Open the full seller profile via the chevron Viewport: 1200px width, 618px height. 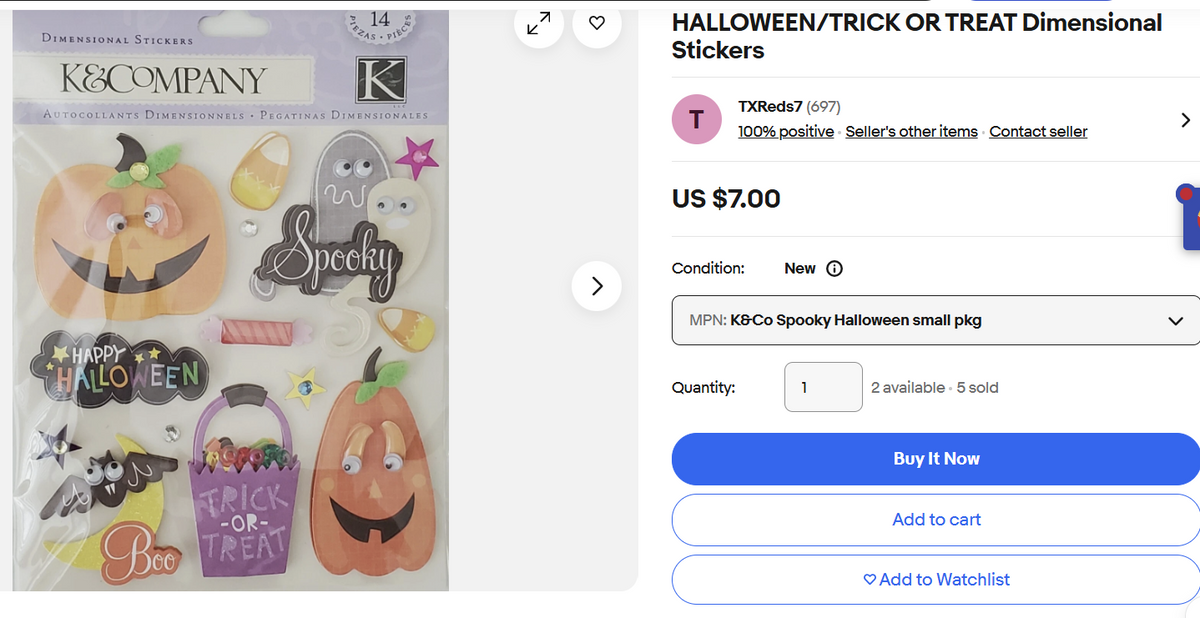[1185, 119]
